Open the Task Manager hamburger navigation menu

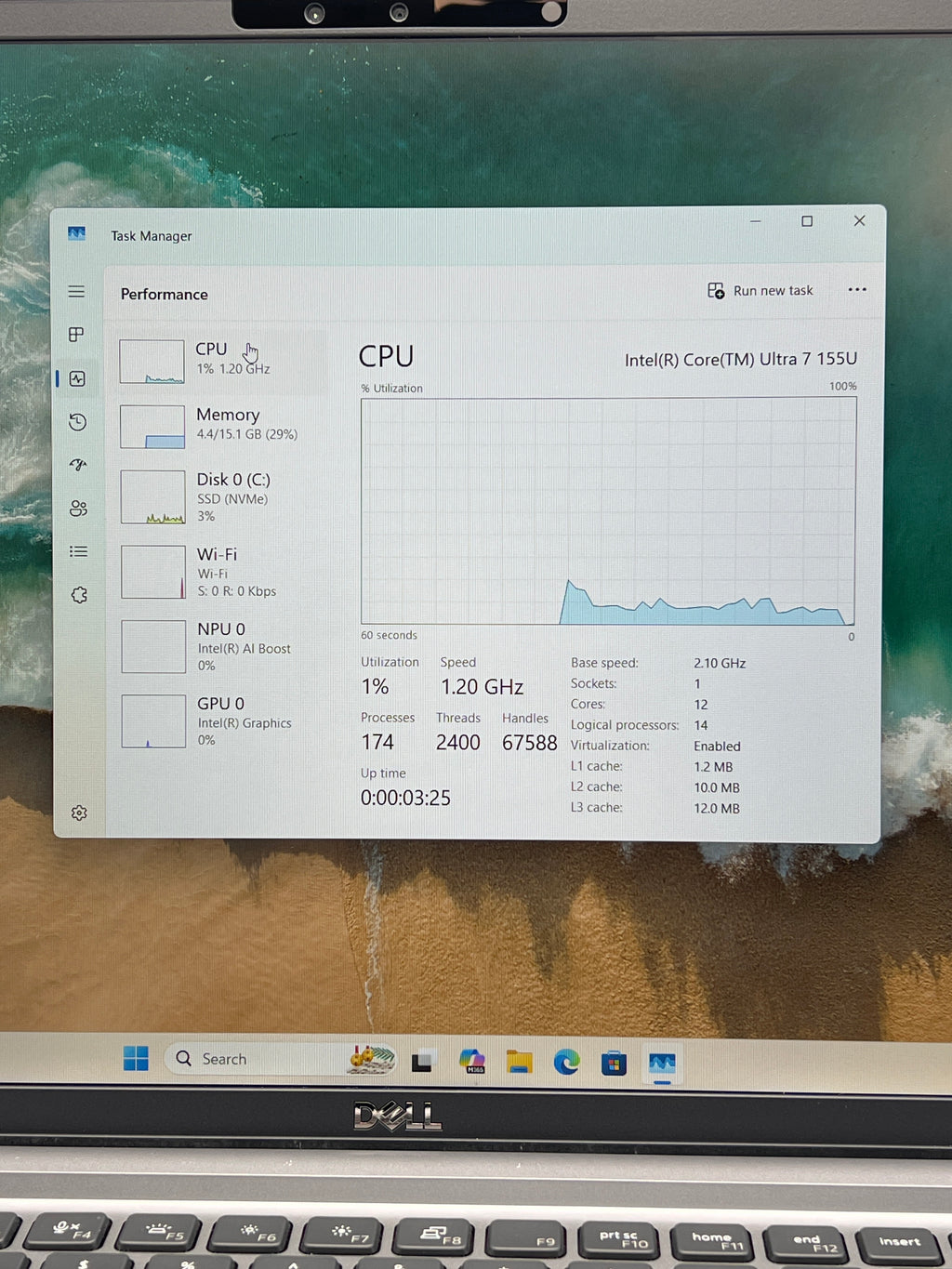pos(76,292)
